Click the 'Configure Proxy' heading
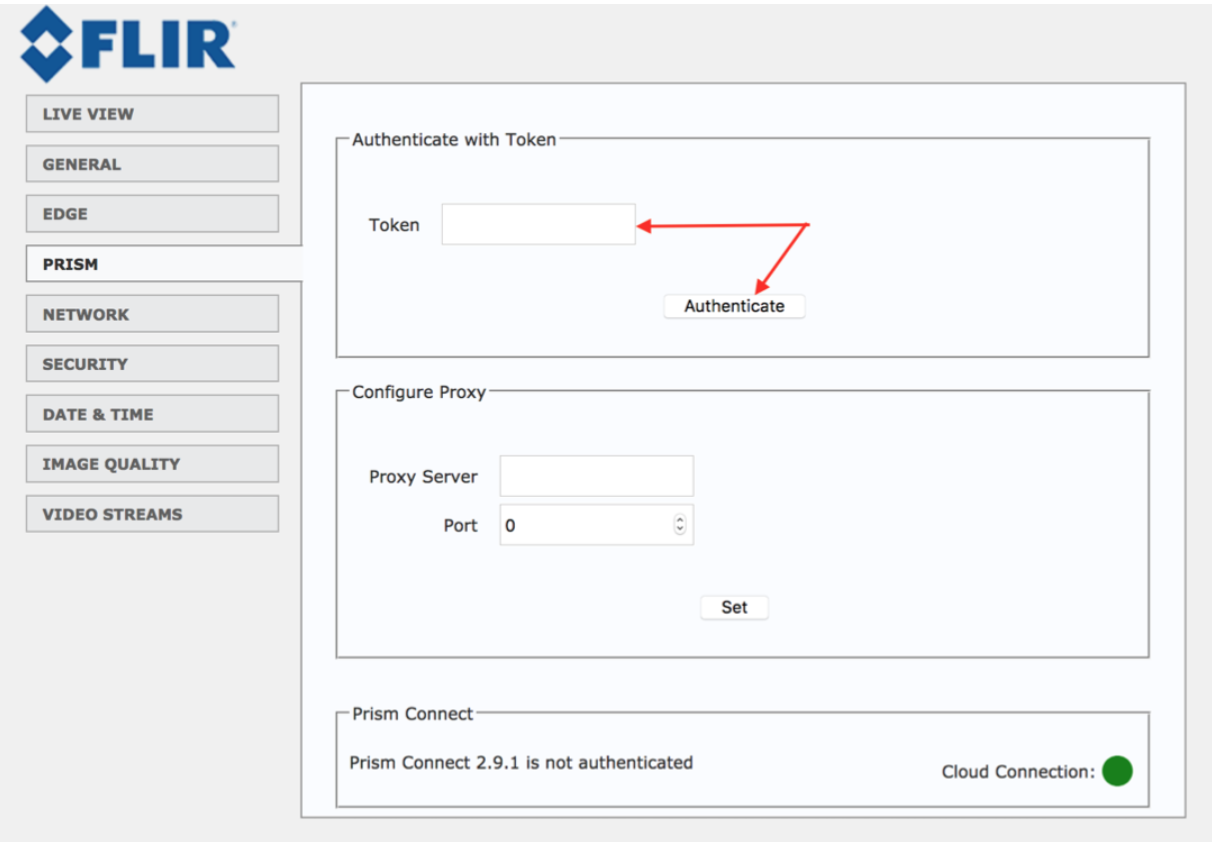1212x842 pixels. (419, 392)
